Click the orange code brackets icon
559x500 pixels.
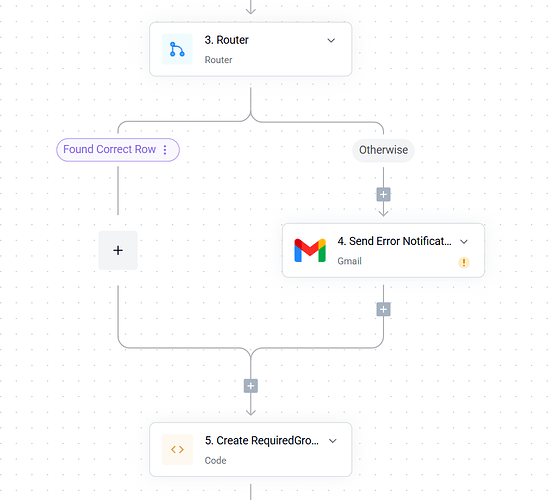point(177,449)
